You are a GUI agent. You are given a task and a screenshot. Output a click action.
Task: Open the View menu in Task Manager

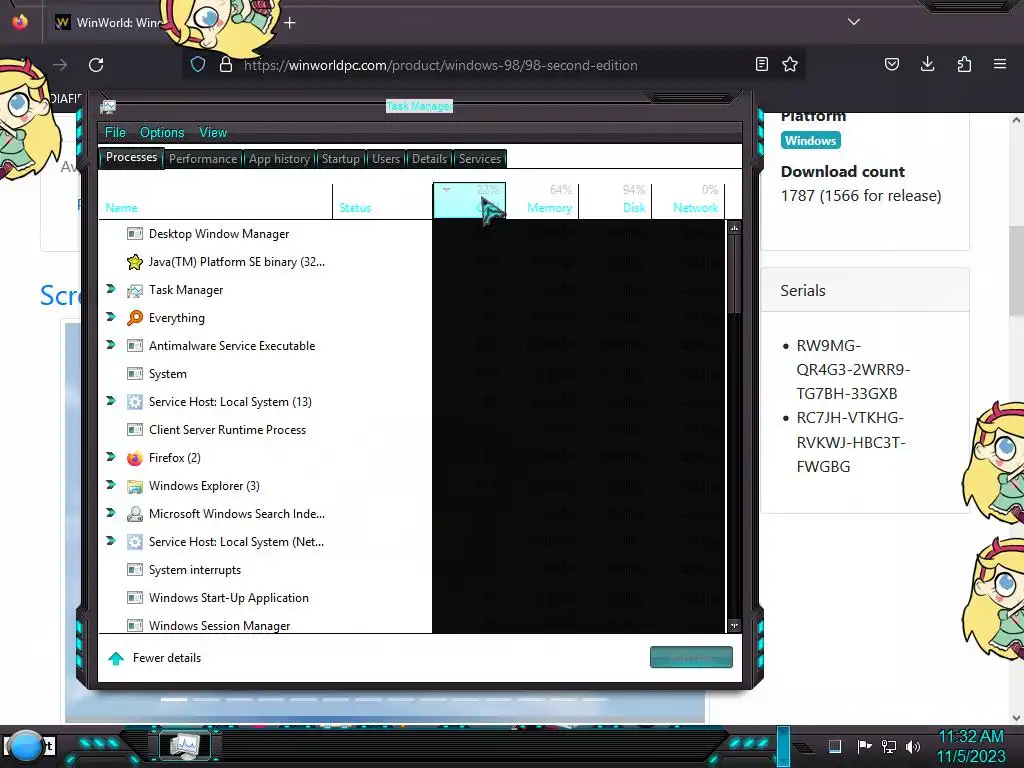pos(213,133)
